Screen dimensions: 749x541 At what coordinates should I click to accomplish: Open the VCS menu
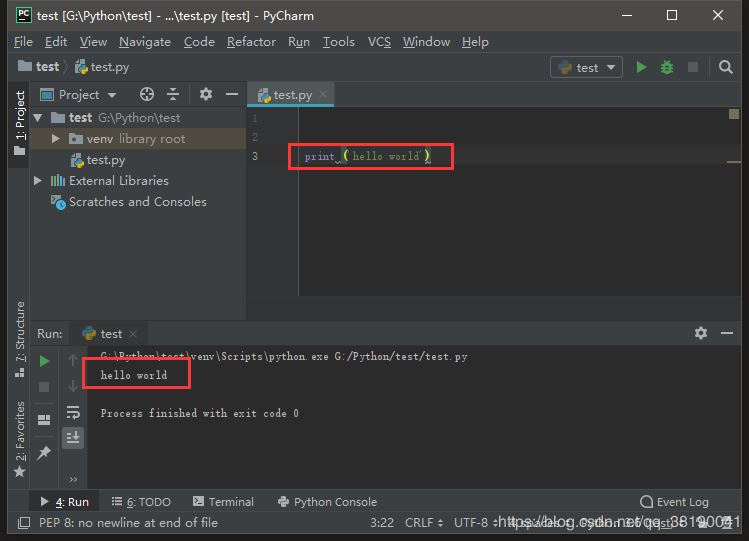click(x=379, y=42)
